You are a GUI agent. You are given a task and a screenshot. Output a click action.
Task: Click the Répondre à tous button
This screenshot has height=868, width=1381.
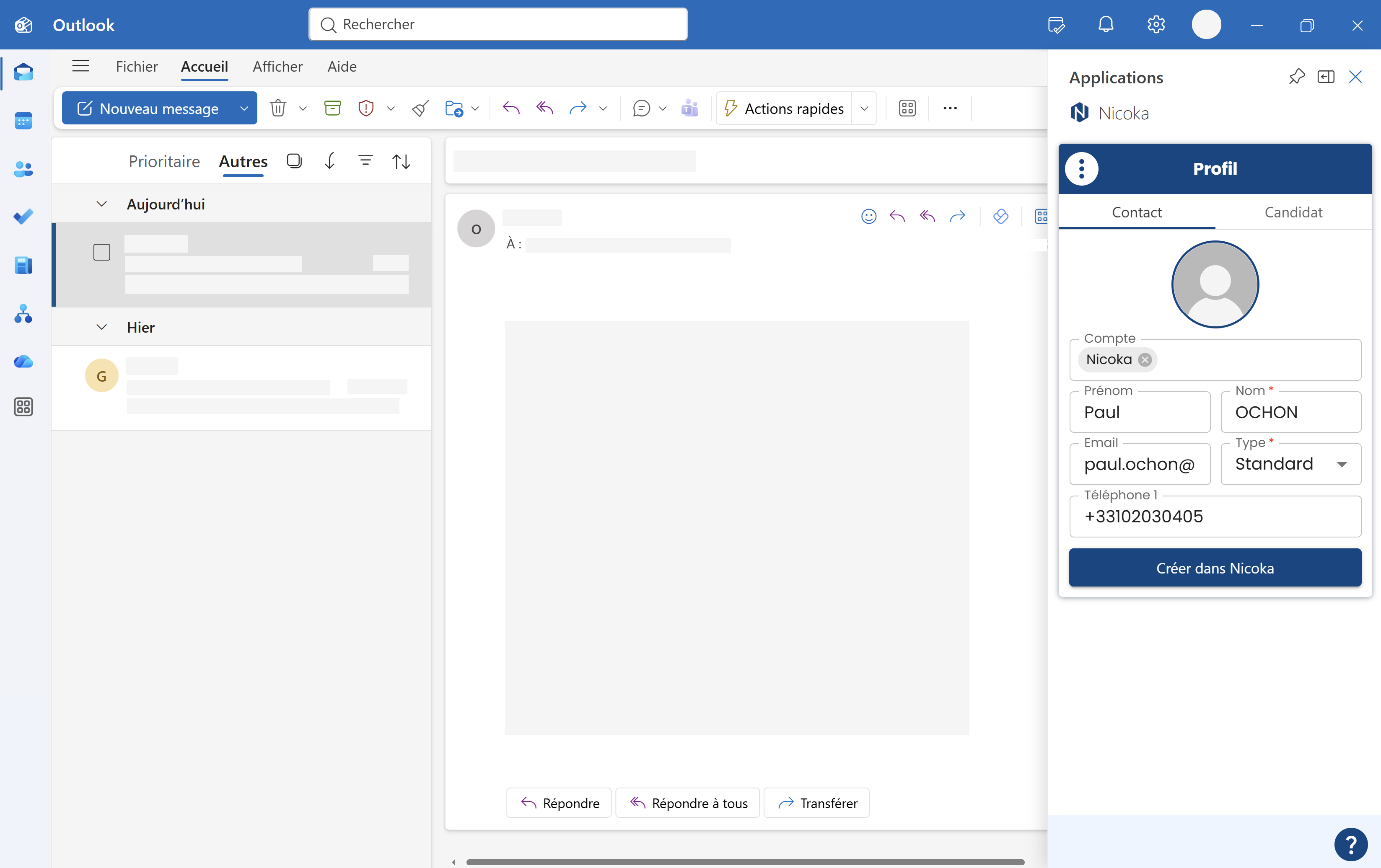tap(688, 803)
